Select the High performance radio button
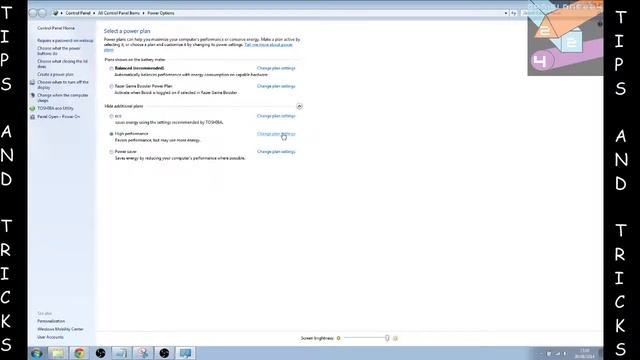 point(111,134)
